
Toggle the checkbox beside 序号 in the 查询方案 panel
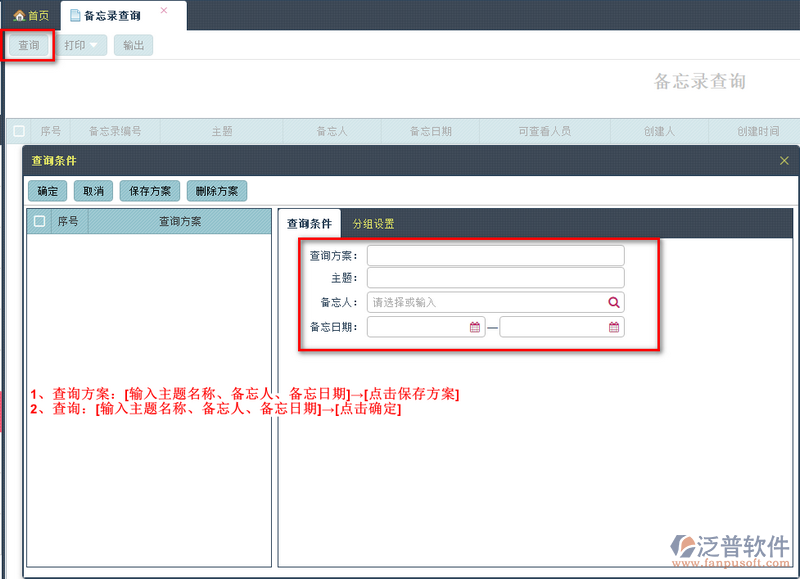tap(38, 221)
